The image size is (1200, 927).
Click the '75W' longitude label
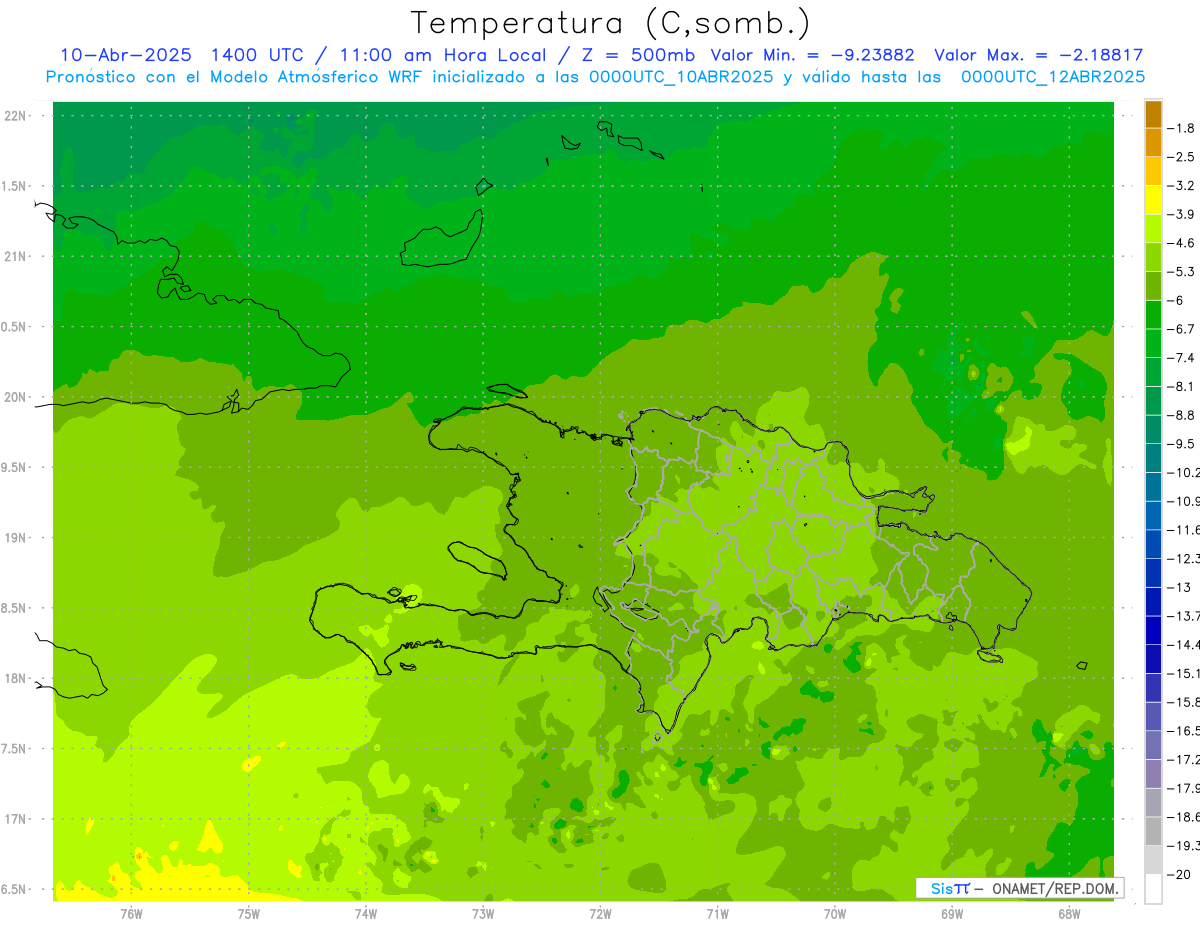tap(248, 914)
